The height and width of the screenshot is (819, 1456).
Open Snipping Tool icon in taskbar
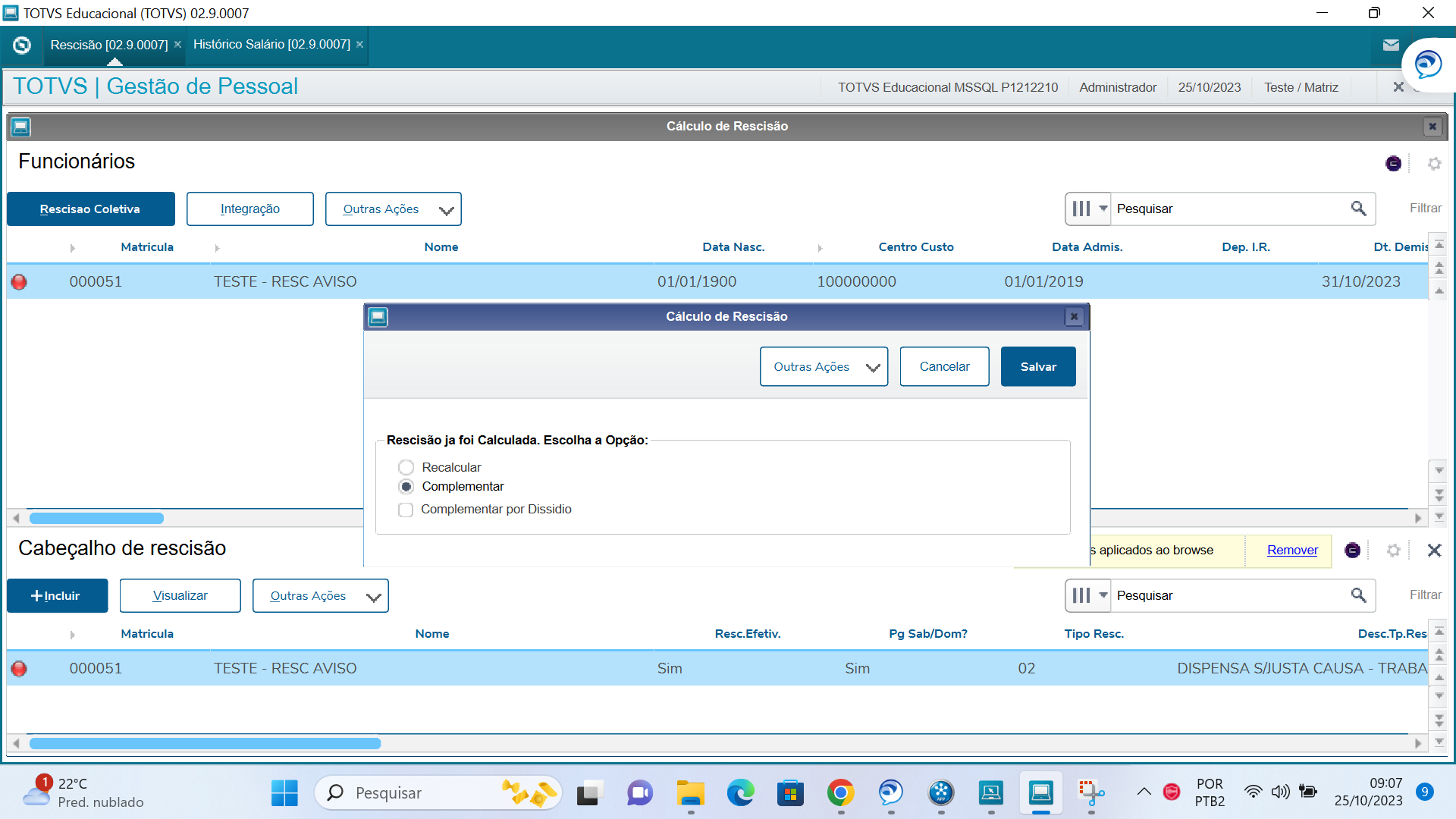pyautogui.click(x=1090, y=793)
